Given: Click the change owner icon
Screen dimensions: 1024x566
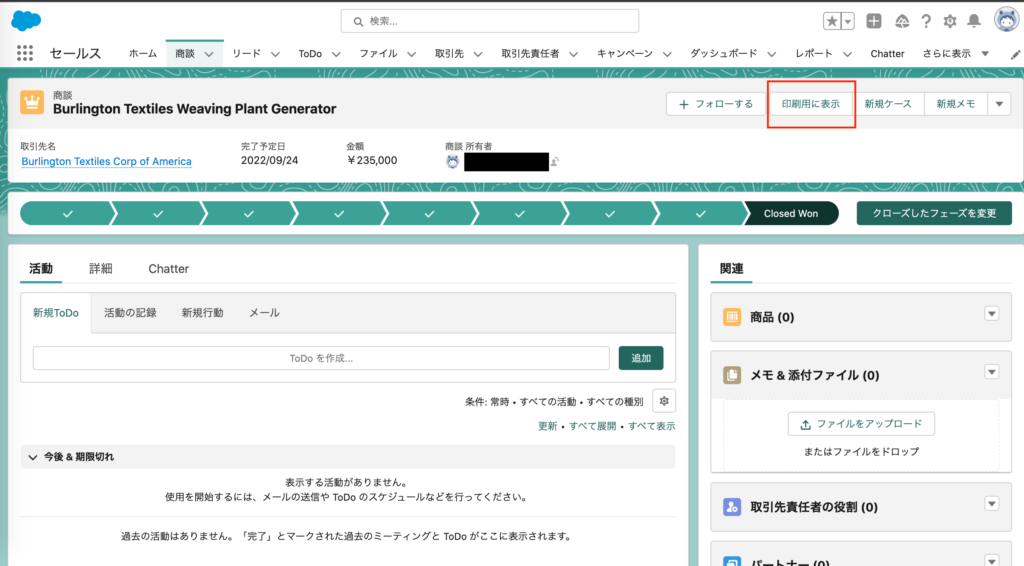Looking at the screenshot, I should 555,162.
